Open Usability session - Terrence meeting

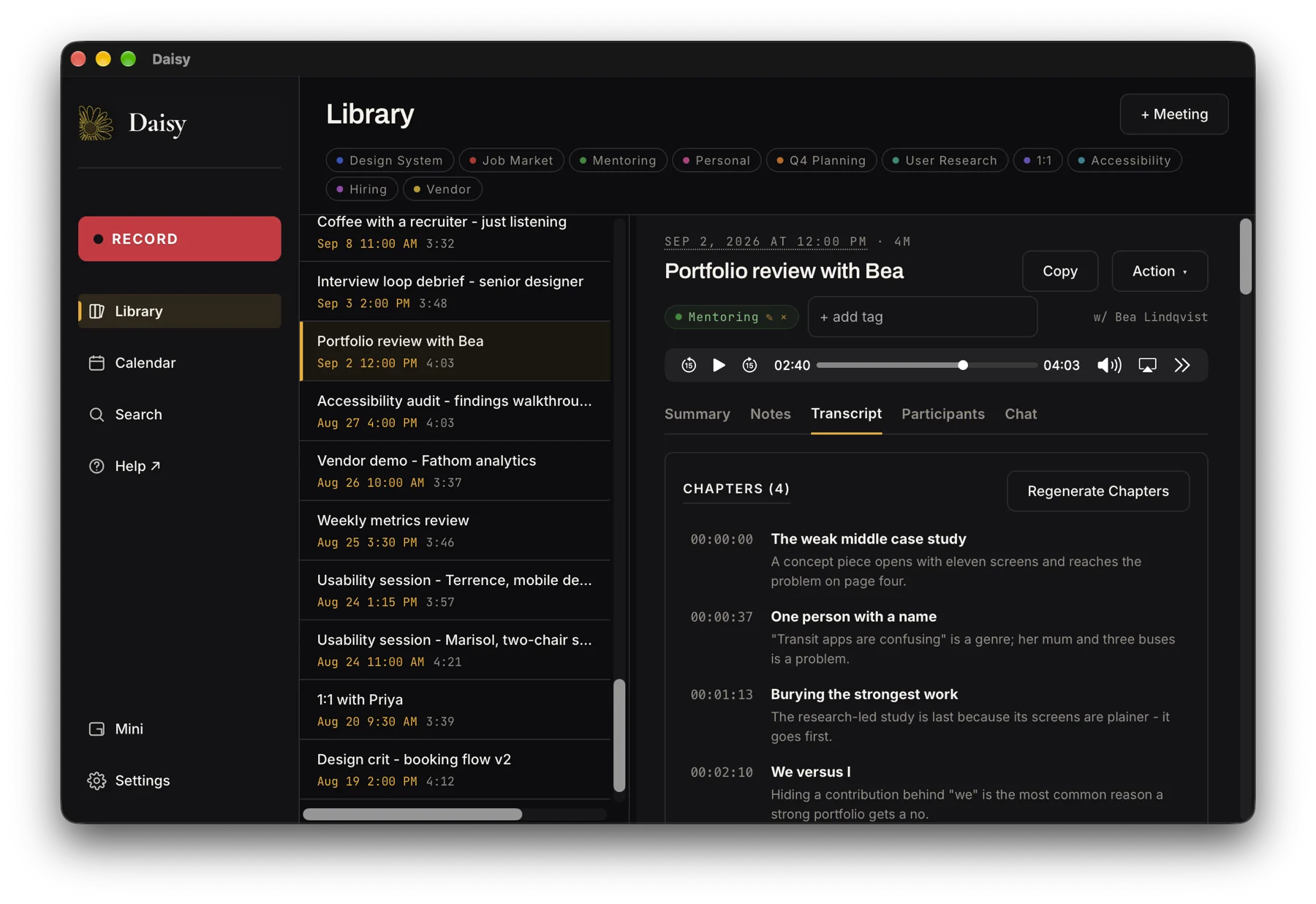click(x=455, y=590)
